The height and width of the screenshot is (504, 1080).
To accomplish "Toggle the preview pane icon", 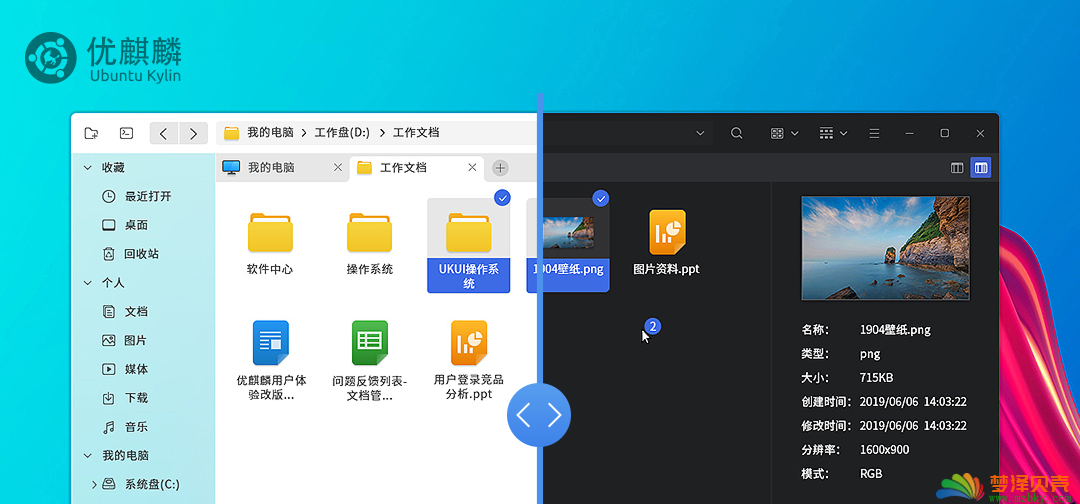I will [x=981, y=167].
